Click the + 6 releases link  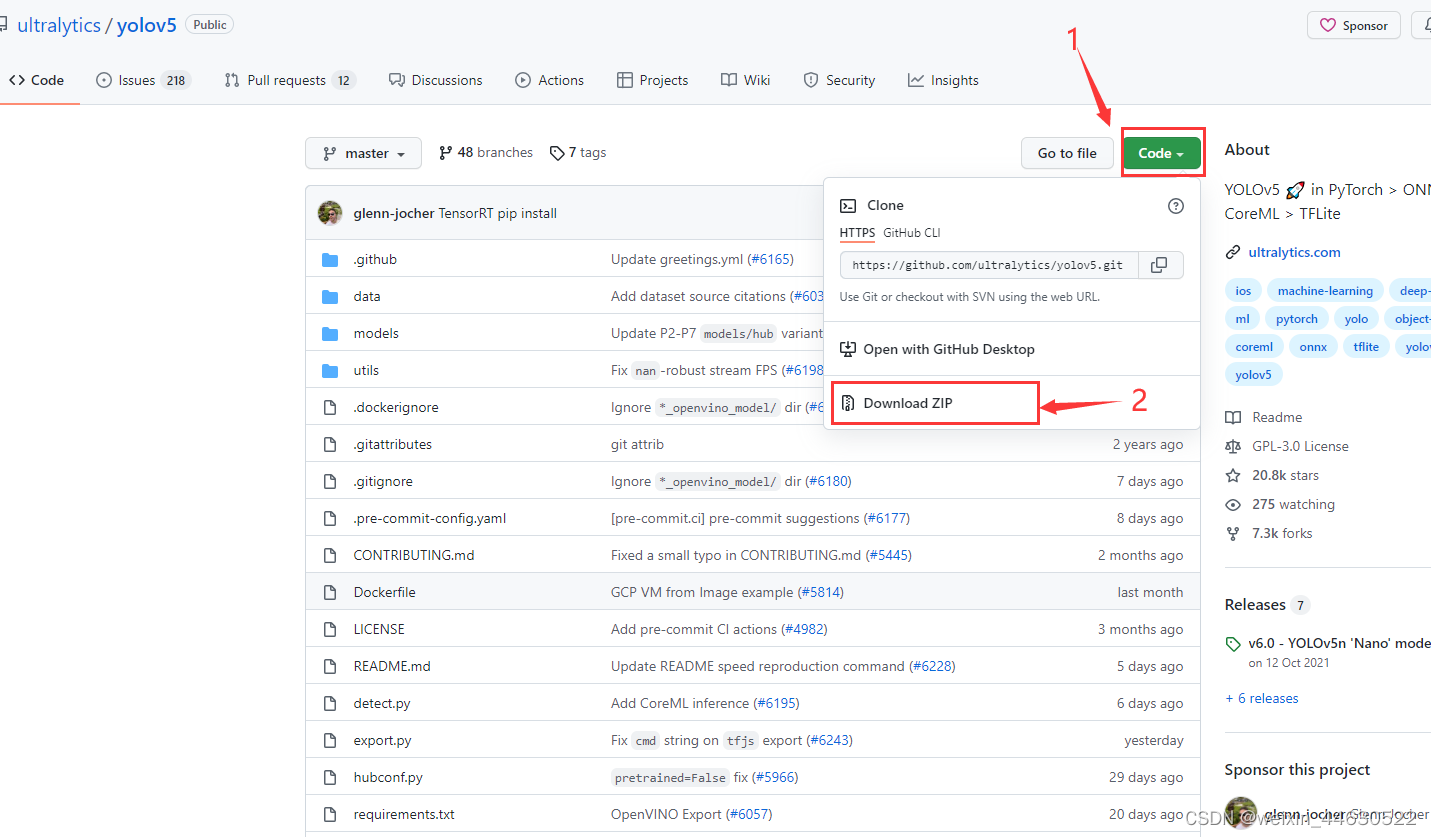click(1262, 699)
